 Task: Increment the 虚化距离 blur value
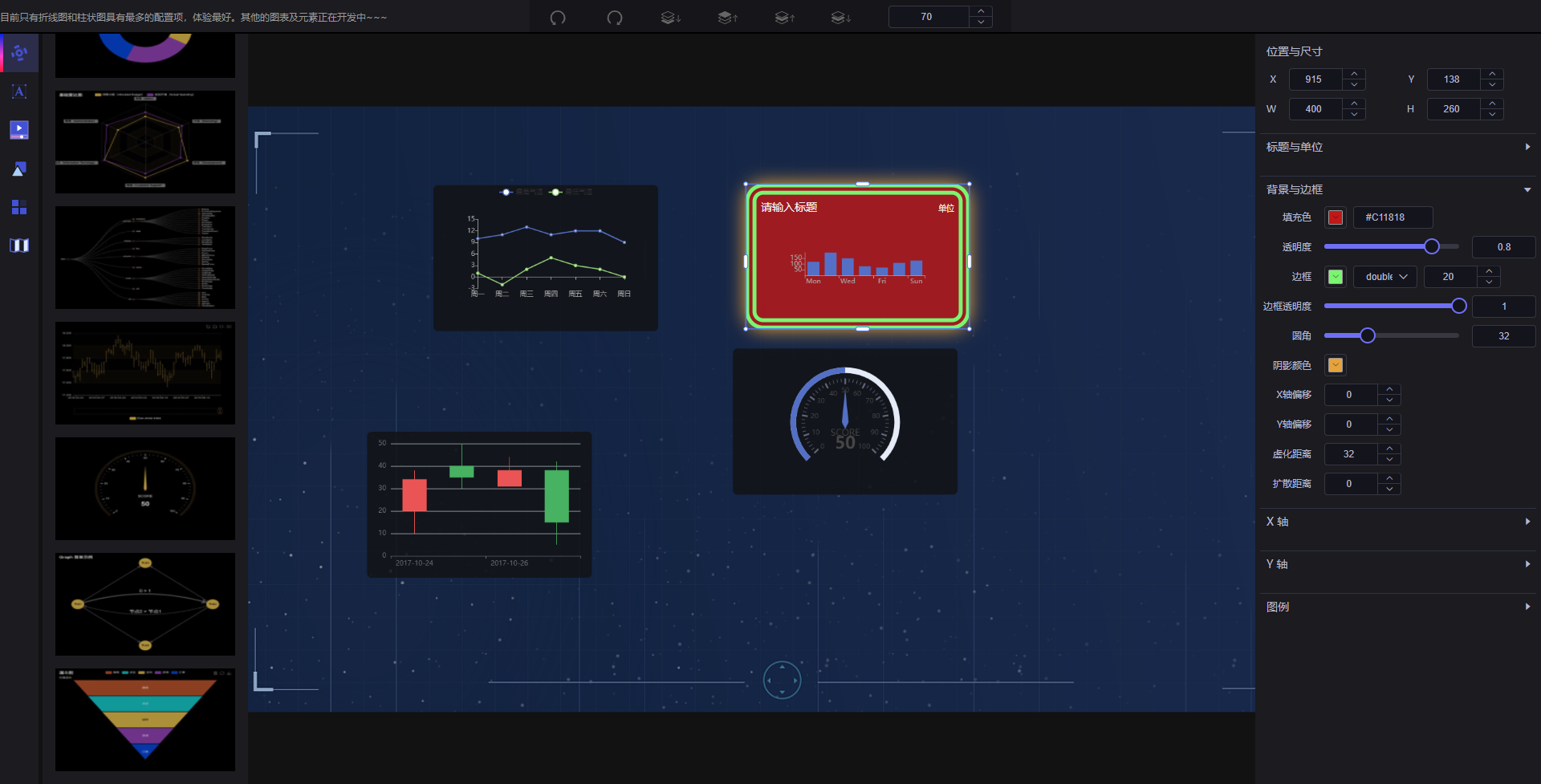click(1389, 449)
